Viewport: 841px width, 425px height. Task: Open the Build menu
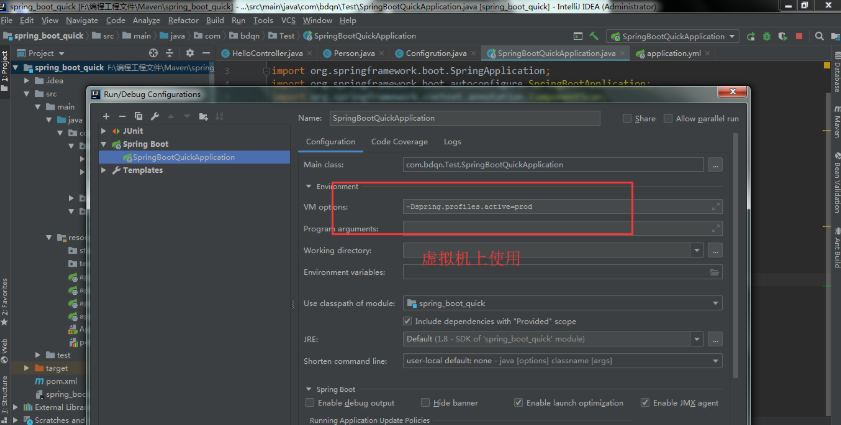pos(215,20)
